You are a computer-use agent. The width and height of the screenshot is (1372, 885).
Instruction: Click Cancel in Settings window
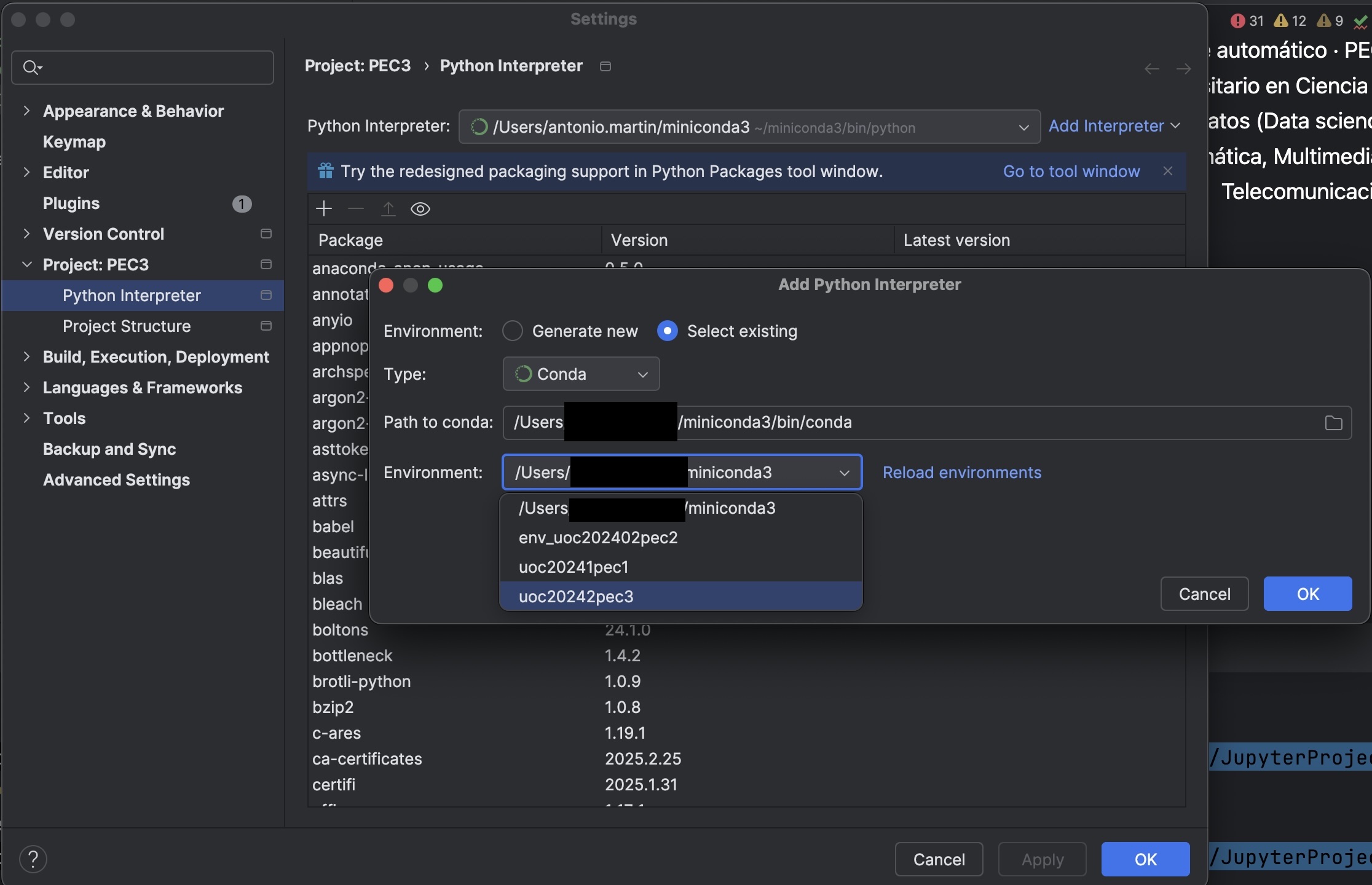(939, 859)
